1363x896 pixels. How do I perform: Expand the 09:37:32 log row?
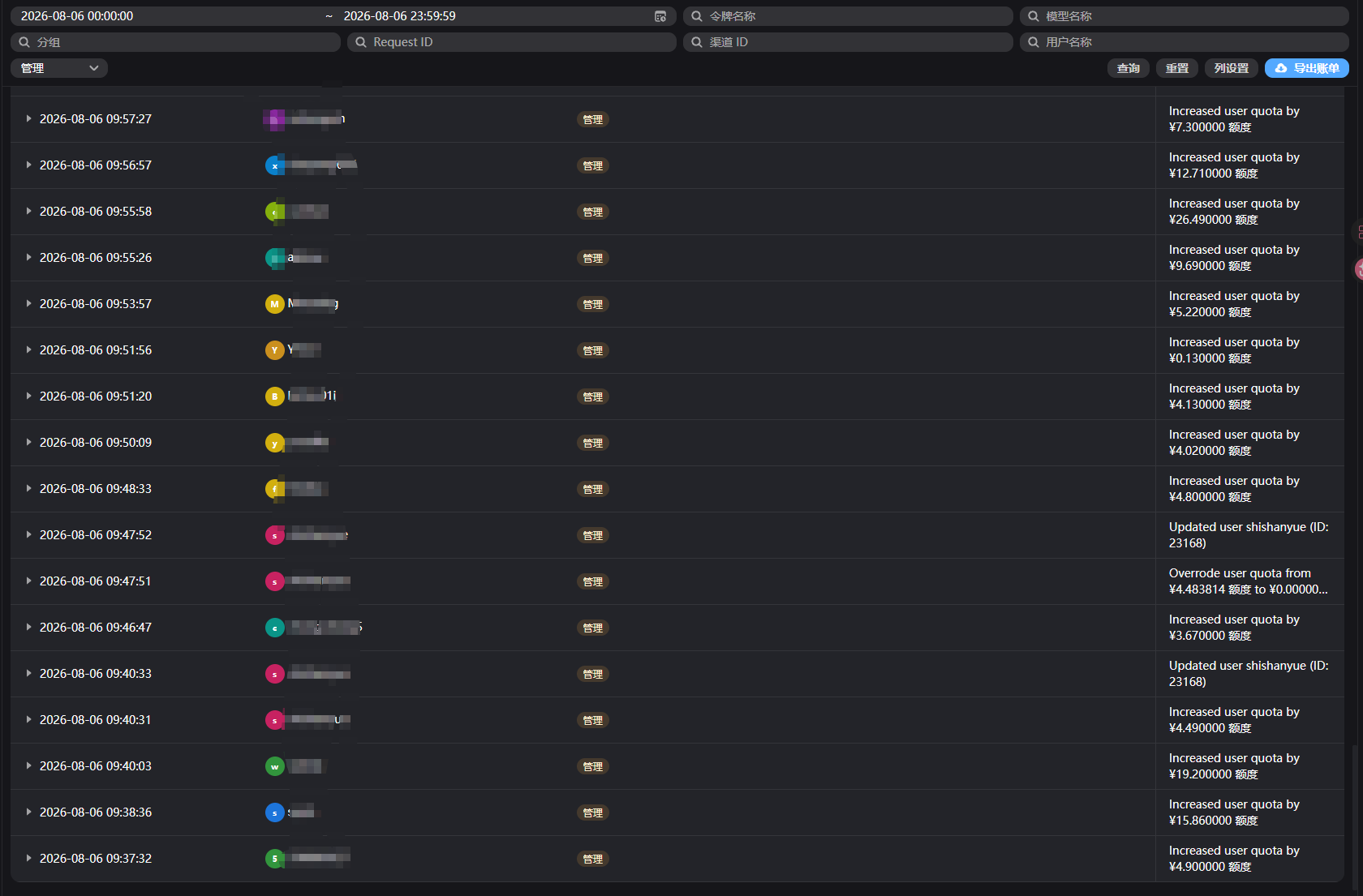tap(28, 858)
